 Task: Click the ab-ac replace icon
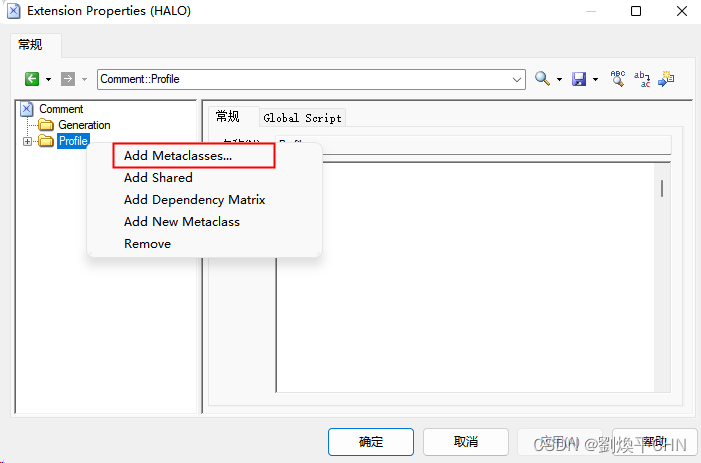(642, 79)
